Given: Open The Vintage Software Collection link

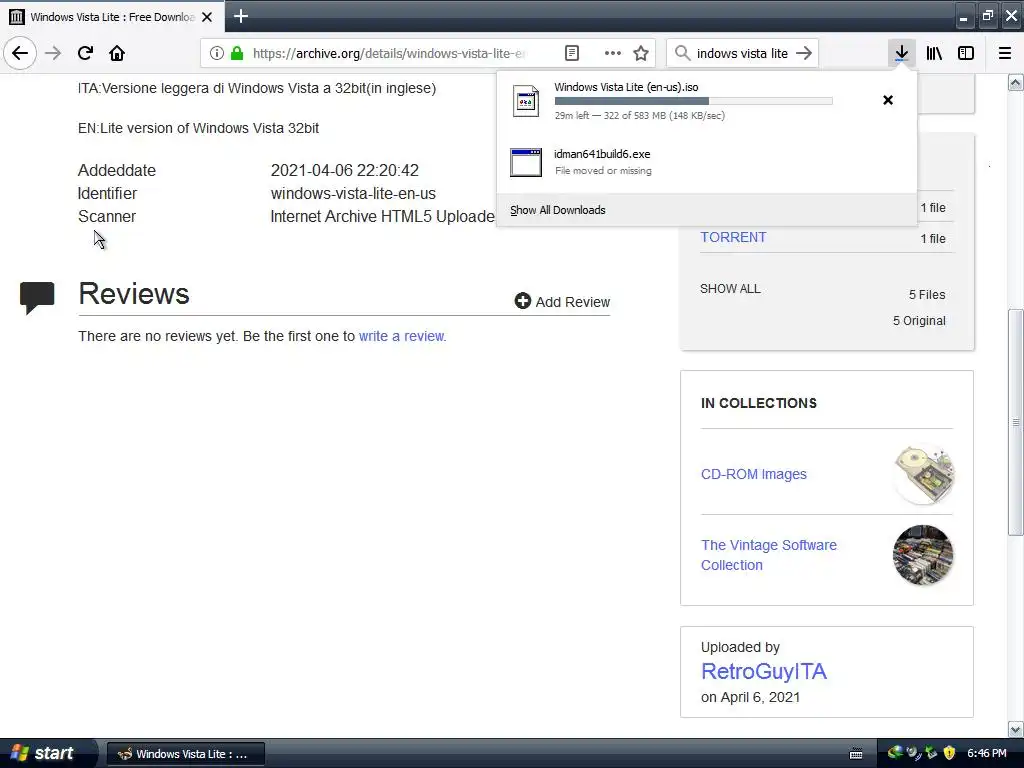Looking at the screenshot, I should pos(769,554).
